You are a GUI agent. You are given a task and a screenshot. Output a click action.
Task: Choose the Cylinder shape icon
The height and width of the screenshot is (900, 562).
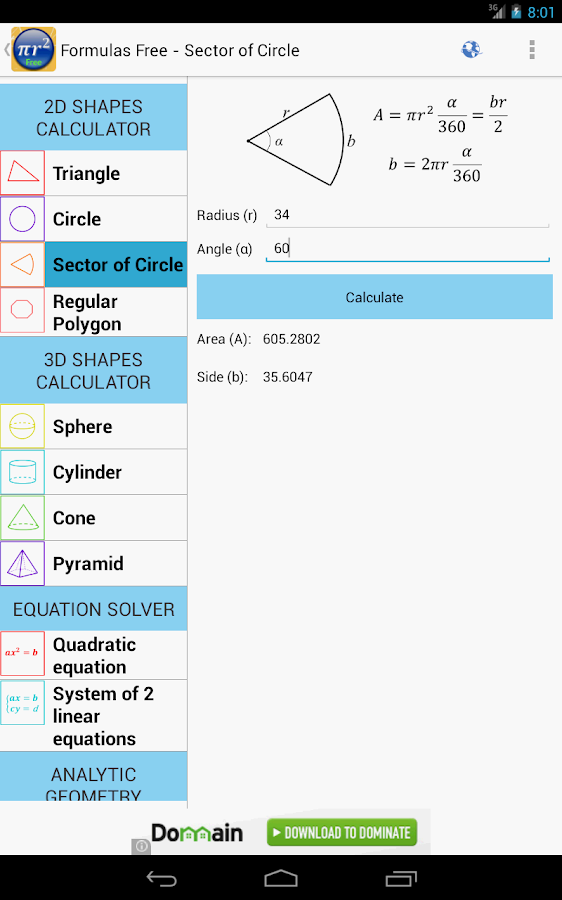[x=22, y=472]
